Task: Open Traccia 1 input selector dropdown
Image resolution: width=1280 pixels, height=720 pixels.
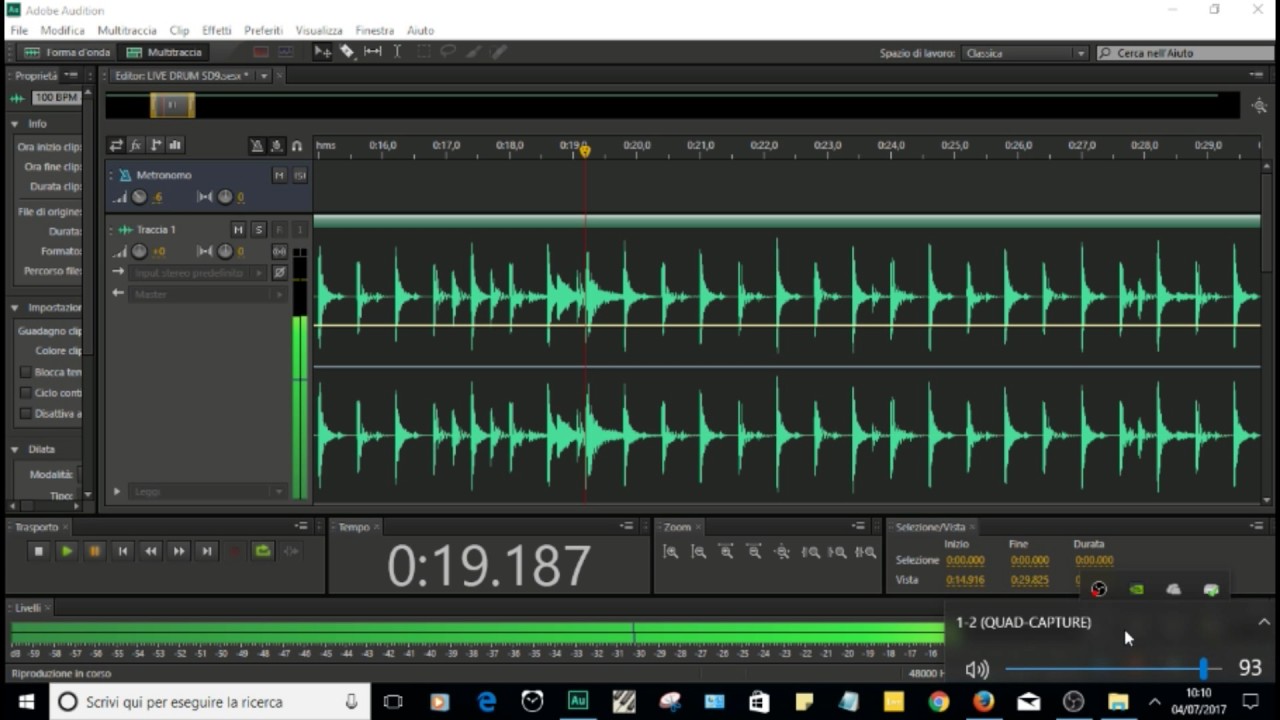Action: point(198,273)
